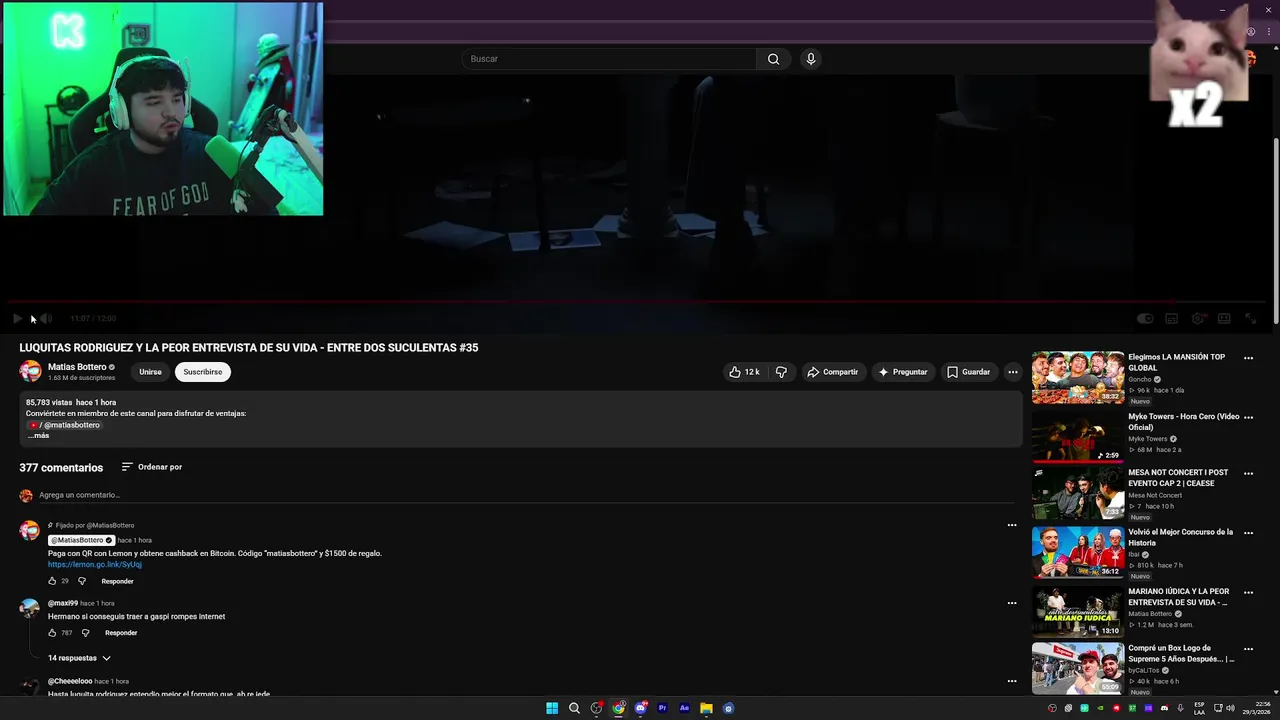Viewport: 1280px width, 720px height.
Task: Like the @maxi99 comment with 787 likes
Action: point(53,633)
